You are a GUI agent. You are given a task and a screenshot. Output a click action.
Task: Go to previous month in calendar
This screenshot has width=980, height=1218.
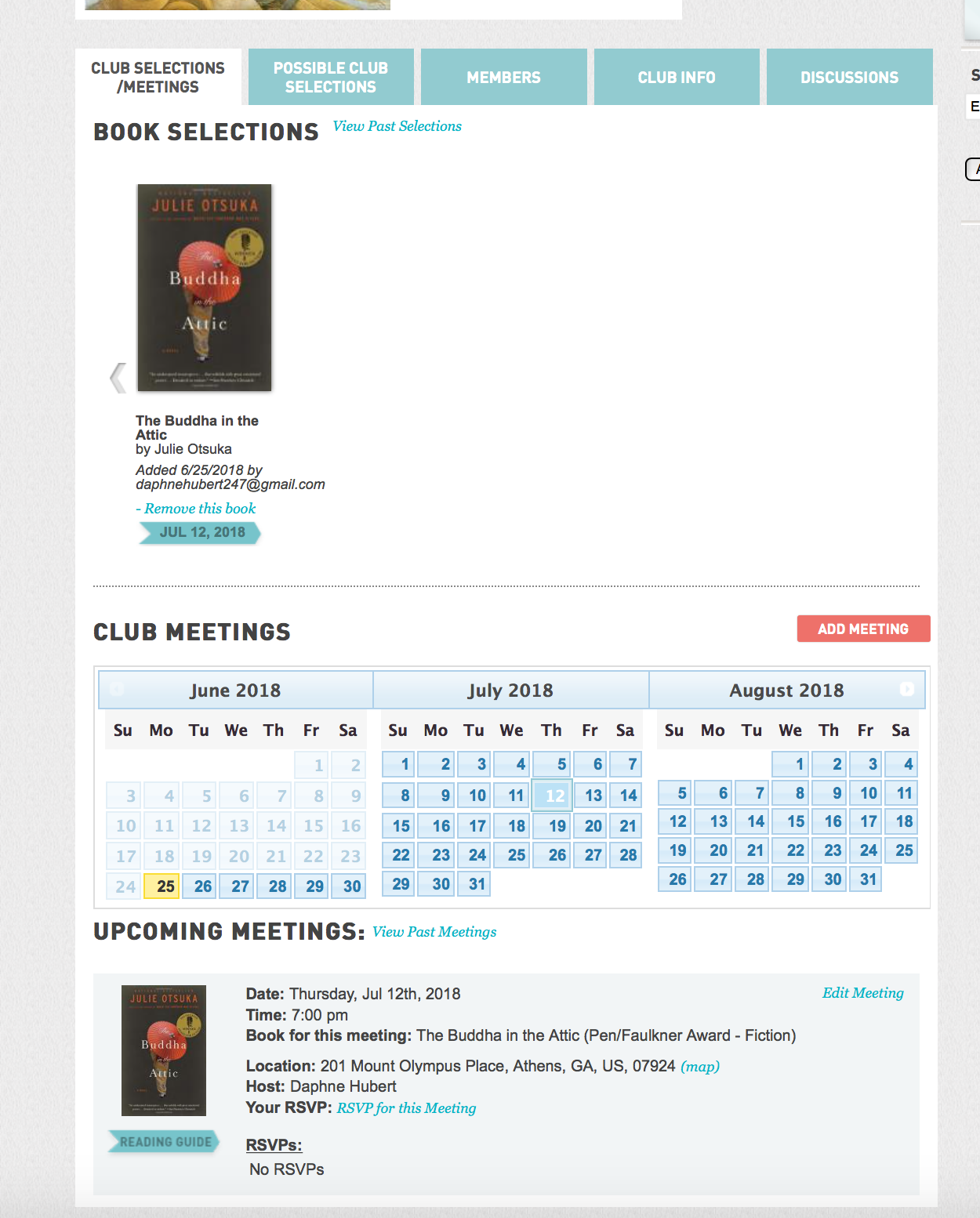[x=117, y=689]
